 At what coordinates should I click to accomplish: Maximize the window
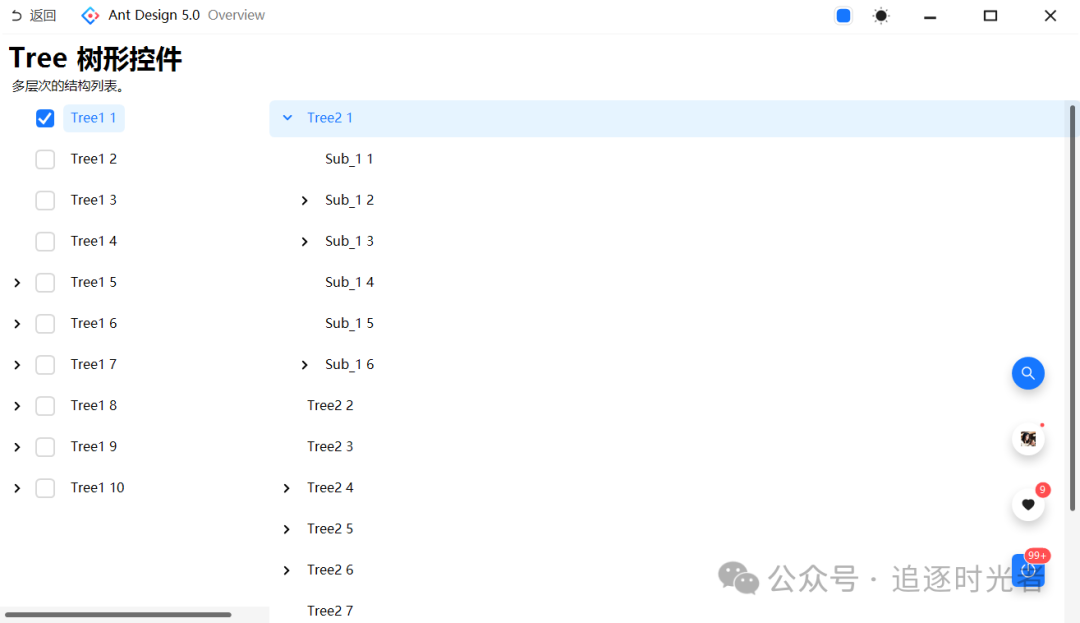990,16
